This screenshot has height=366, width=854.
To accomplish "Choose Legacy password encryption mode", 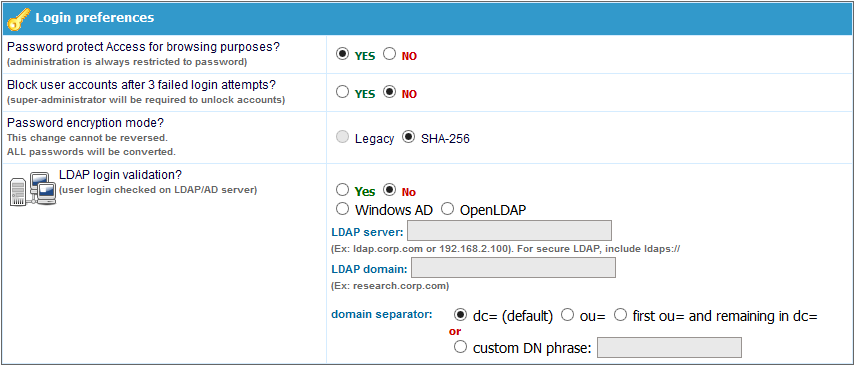I will click(342, 138).
